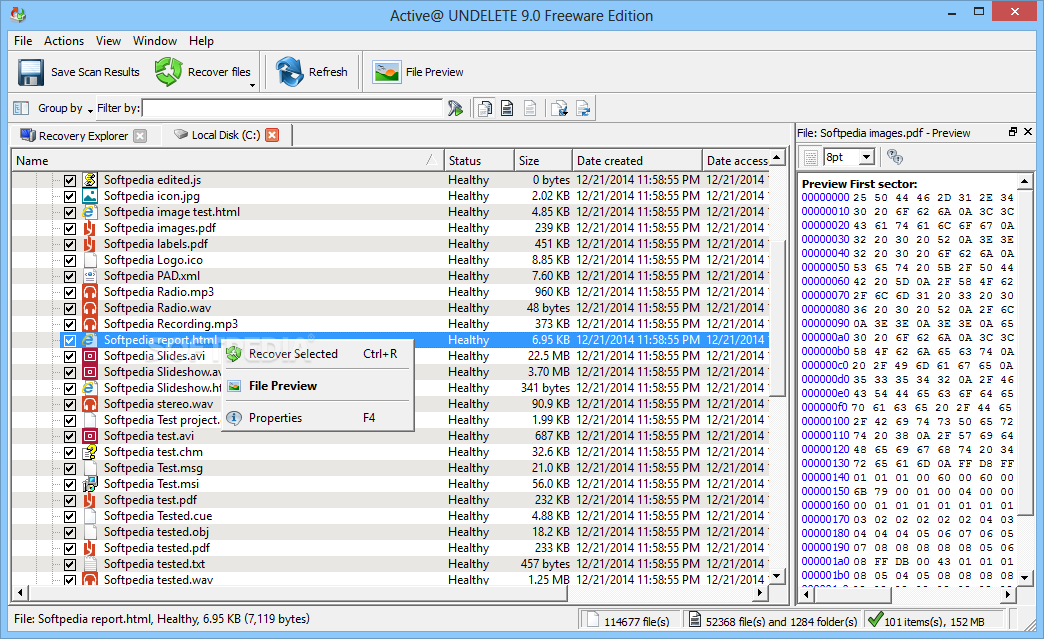The height and width of the screenshot is (639, 1044).
Task: Sort by the Date created column header
Action: (637, 160)
